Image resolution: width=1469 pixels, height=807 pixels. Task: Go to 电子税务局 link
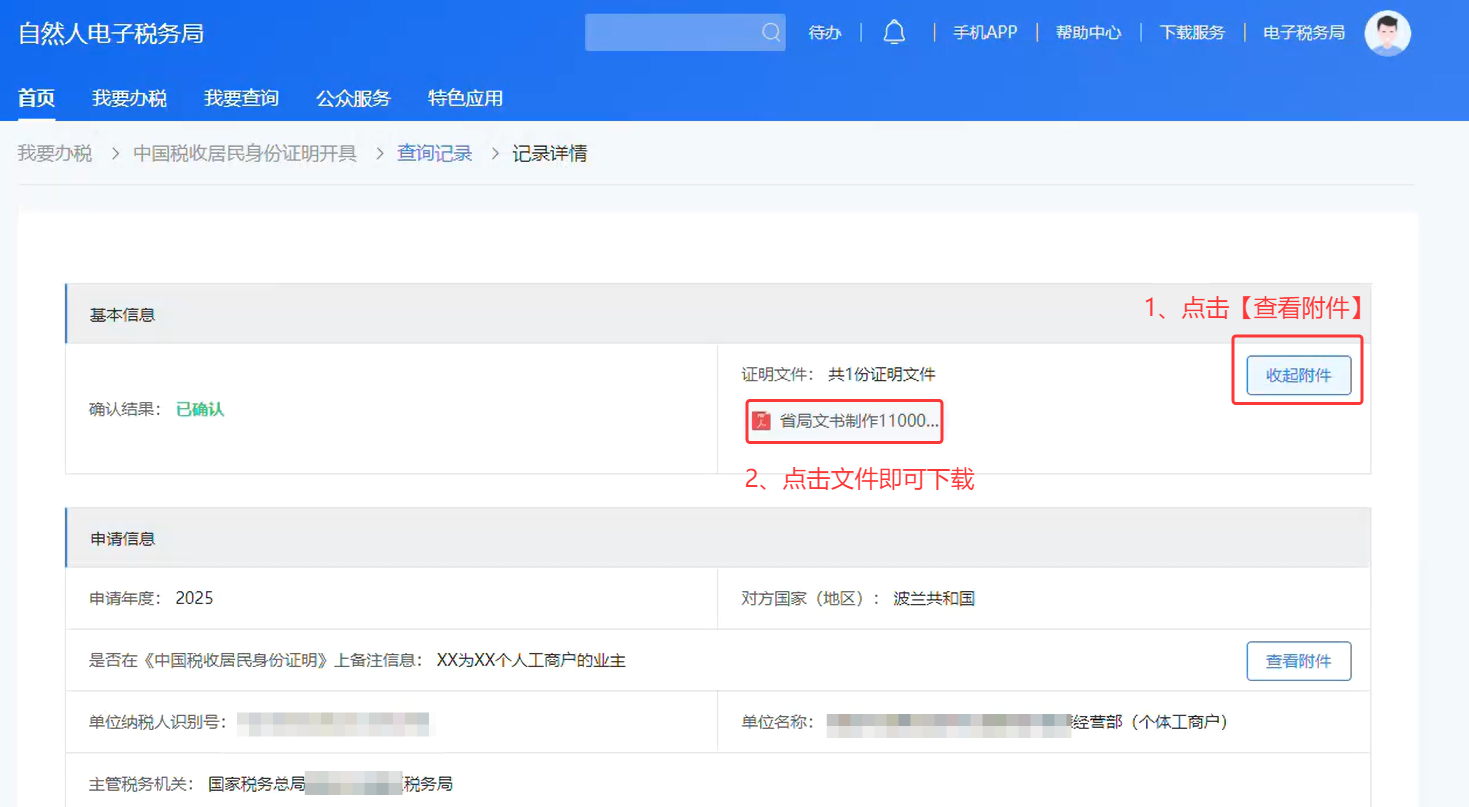tap(1304, 33)
